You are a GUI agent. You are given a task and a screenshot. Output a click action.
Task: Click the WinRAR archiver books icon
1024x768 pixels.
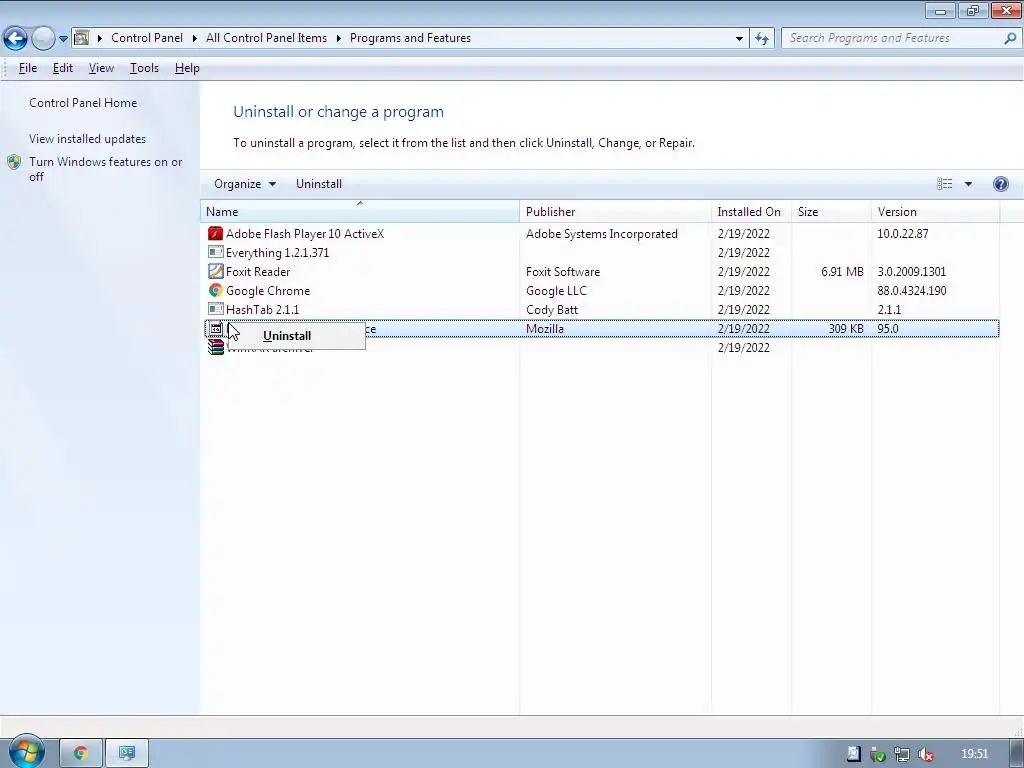[x=216, y=347]
